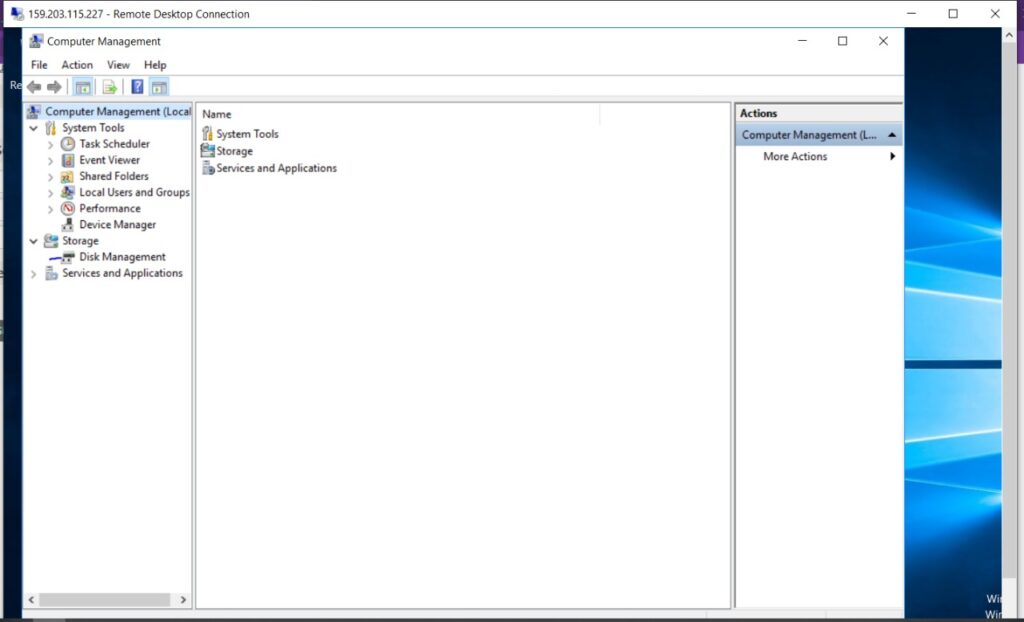The height and width of the screenshot is (622, 1024).
Task: Expand the Shared Folders node
Action: pyautogui.click(x=50, y=177)
